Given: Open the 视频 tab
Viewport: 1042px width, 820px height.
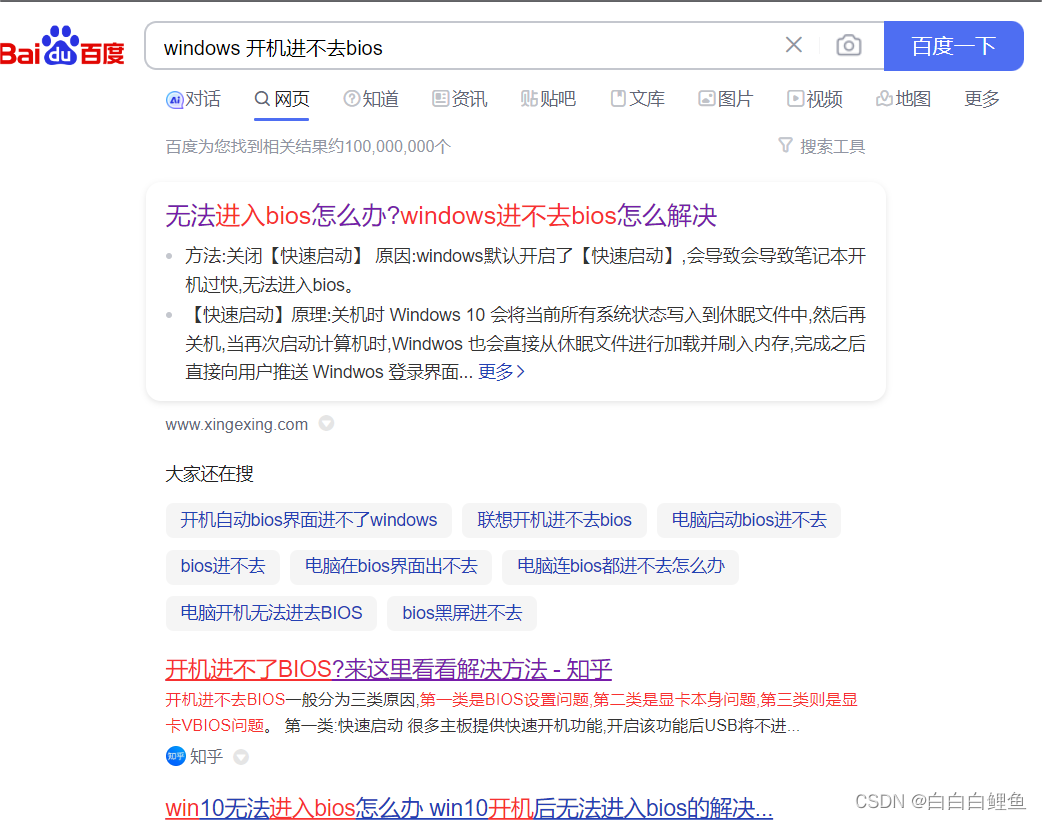Looking at the screenshot, I should click(815, 99).
